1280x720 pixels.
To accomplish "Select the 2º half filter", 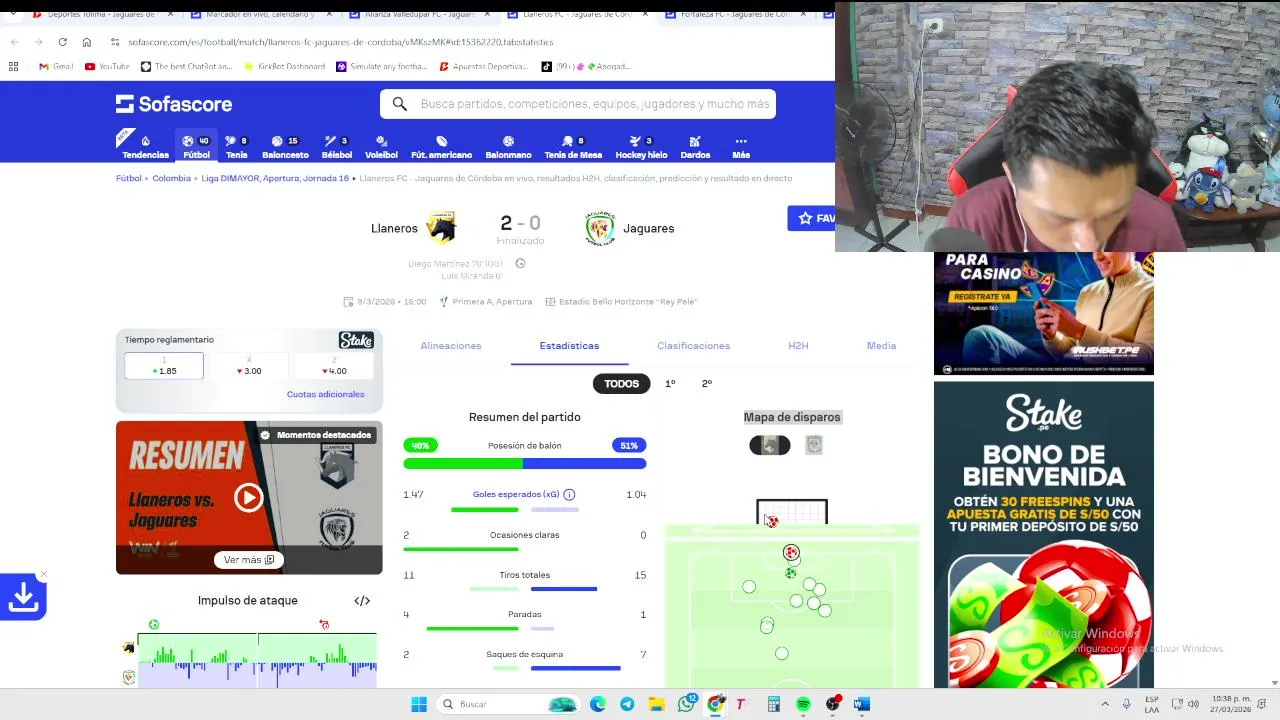I will (707, 384).
